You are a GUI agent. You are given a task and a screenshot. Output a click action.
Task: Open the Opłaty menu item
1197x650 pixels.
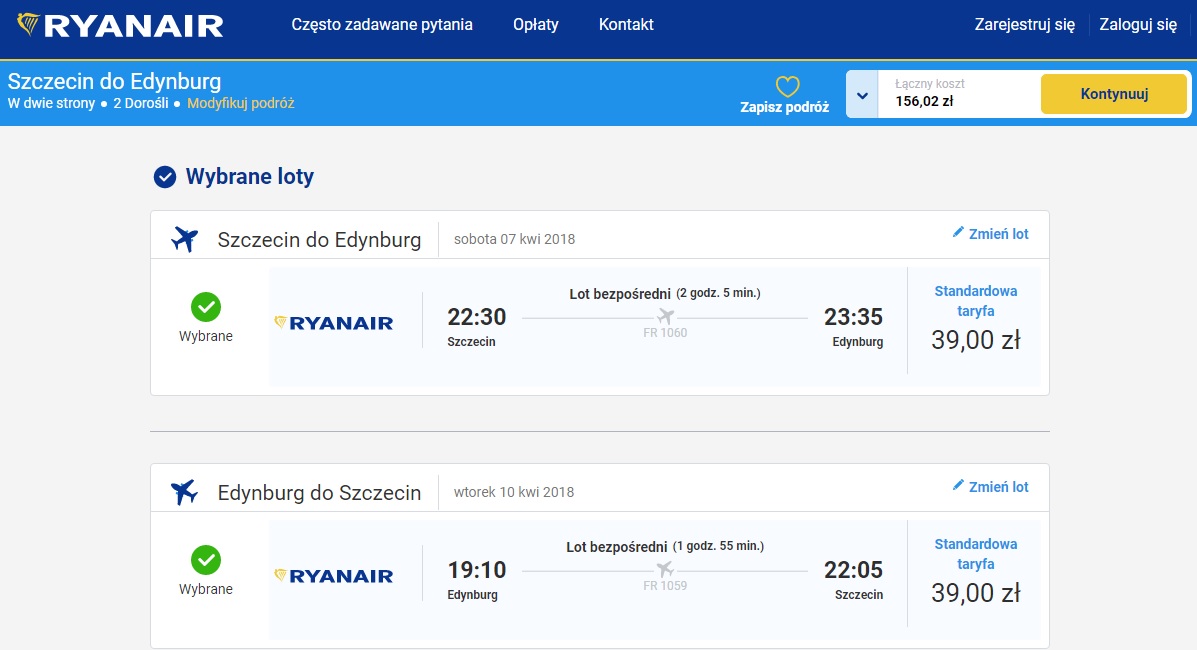tap(536, 24)
